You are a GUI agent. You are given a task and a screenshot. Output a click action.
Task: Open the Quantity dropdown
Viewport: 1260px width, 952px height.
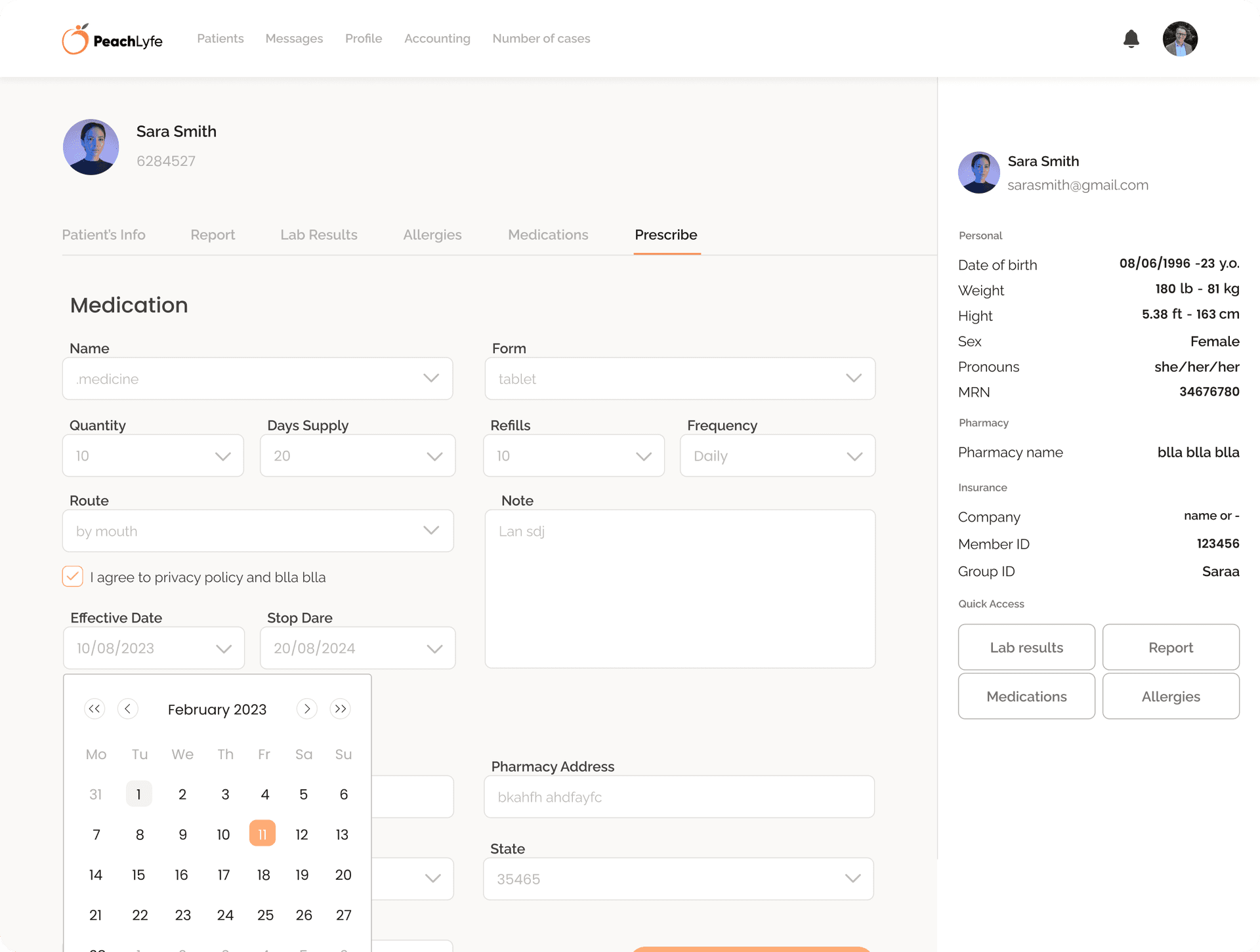[x=153, y=455]
